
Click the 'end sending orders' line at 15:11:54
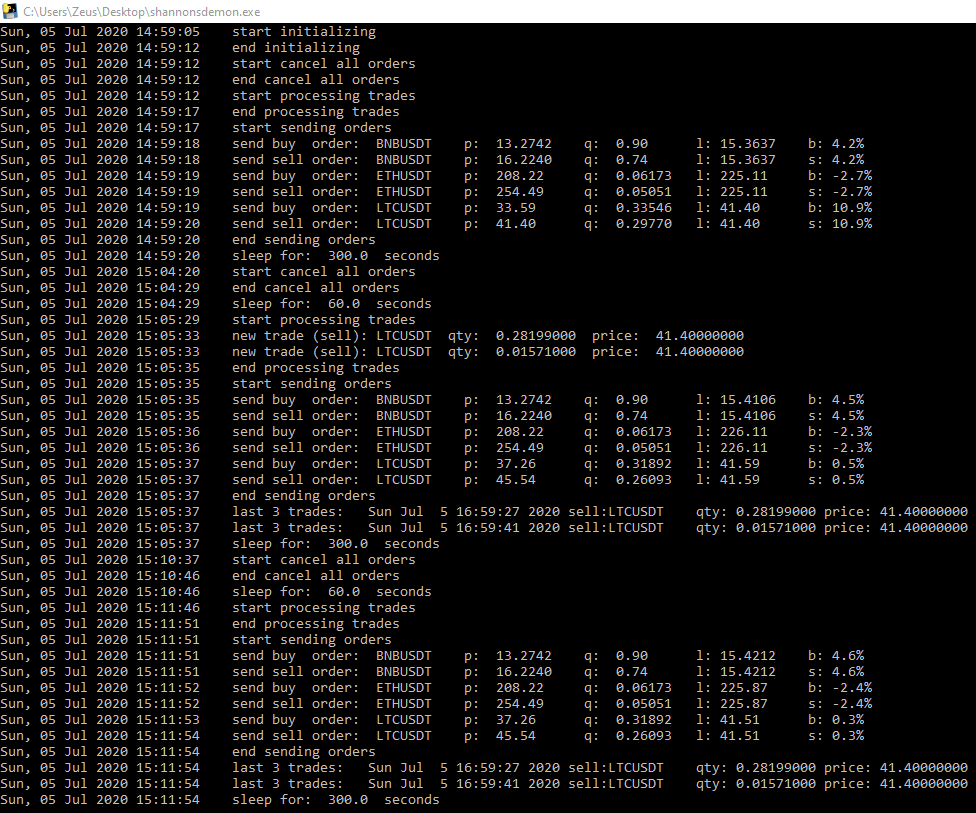(303, 751)
